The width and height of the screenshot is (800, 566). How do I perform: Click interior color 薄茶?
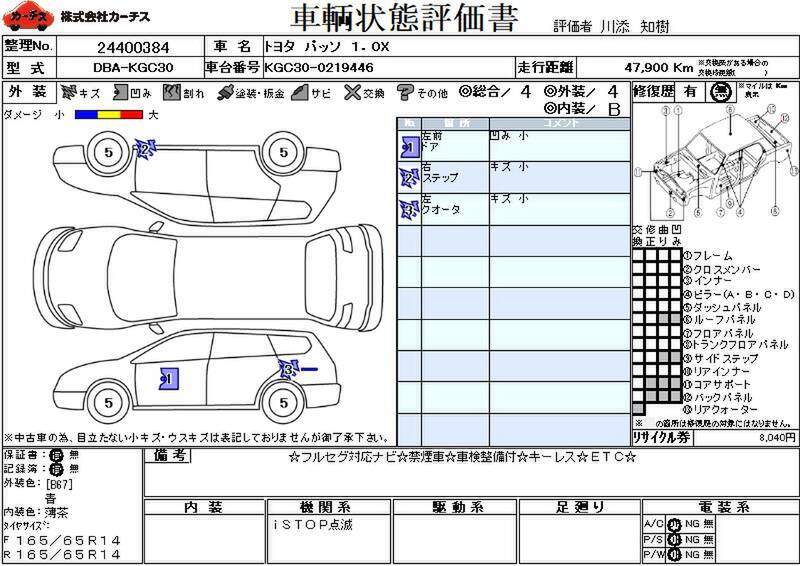click(56, 512)
